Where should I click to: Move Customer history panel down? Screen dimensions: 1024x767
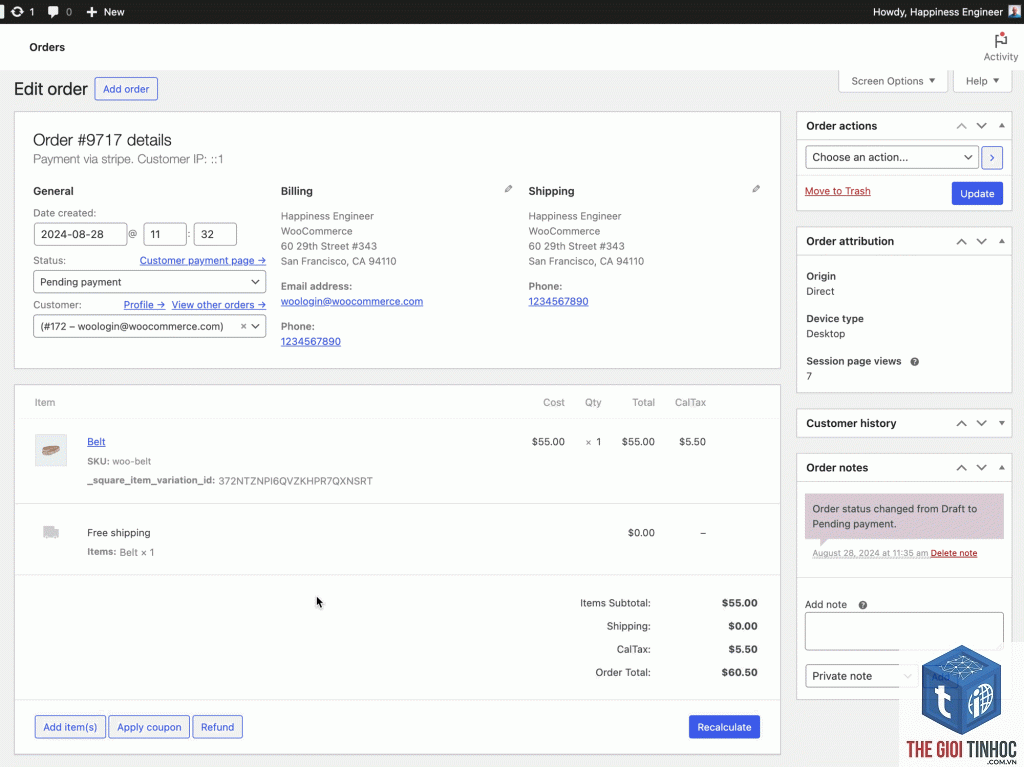981,423
